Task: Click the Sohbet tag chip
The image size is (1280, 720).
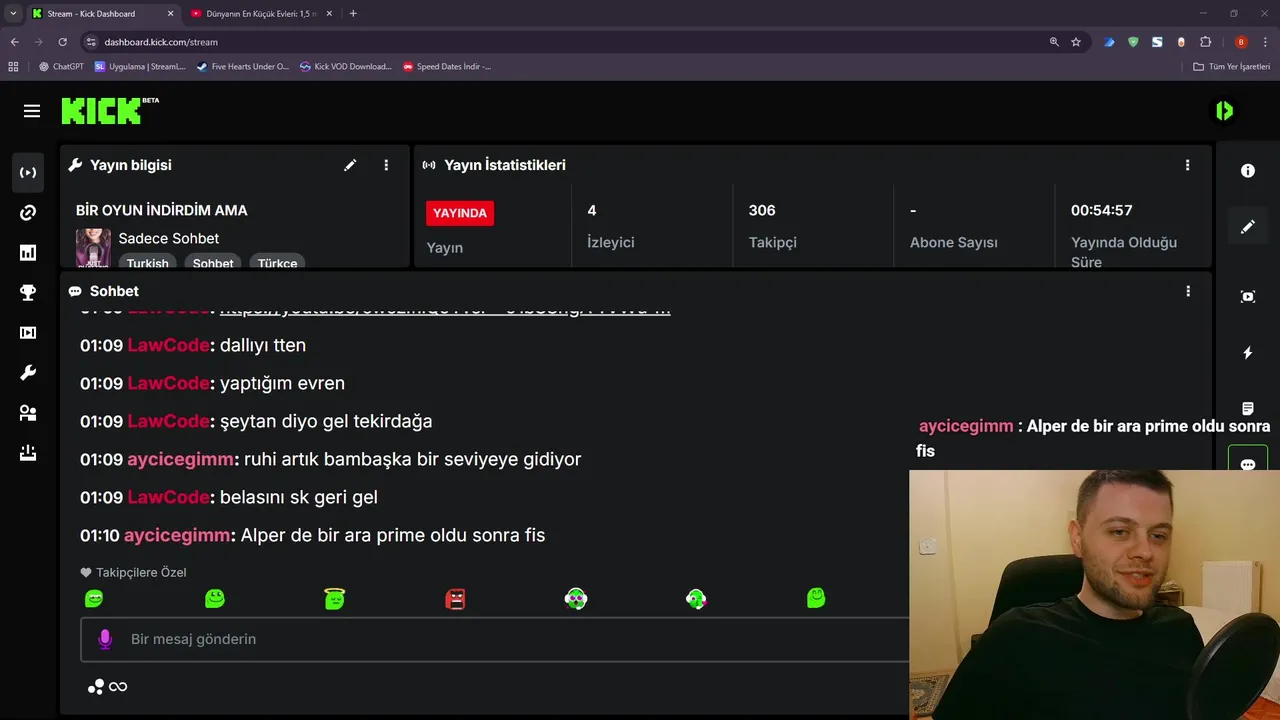Action: coord(213,263)
